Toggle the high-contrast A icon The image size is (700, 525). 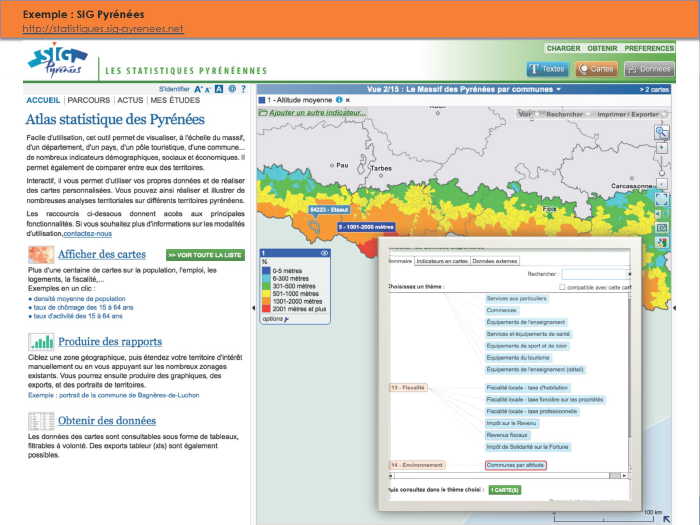pos(219,89)
